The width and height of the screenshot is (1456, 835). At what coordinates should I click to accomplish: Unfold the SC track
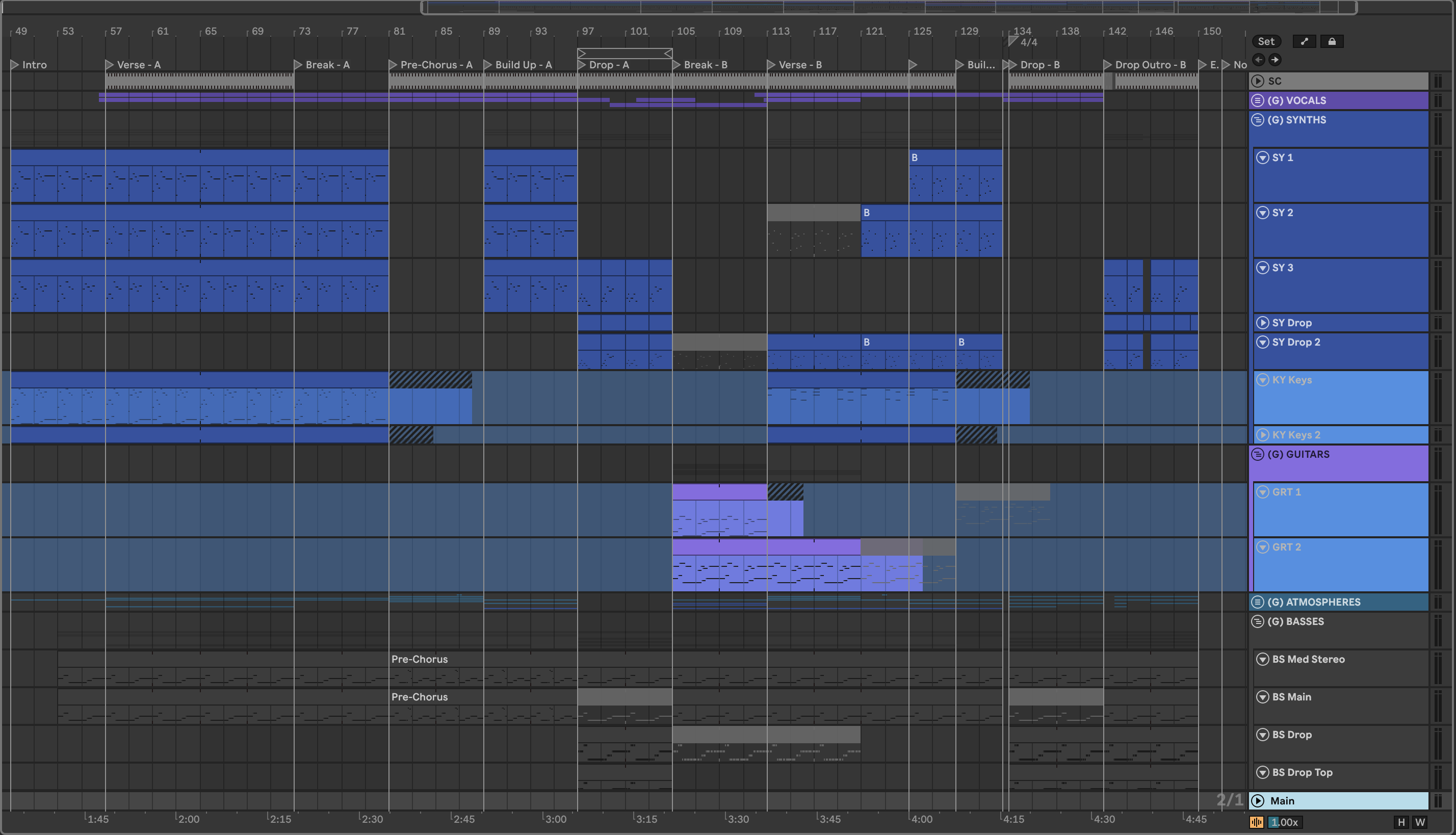pyautogui.click(x=1258, y=81)
